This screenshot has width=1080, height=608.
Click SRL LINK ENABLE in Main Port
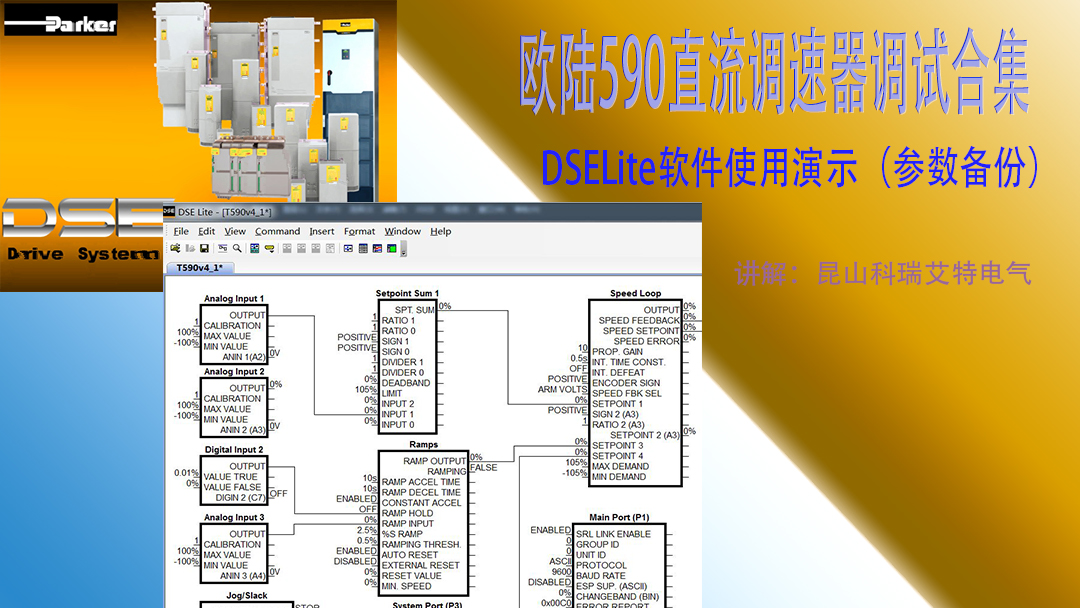pyautogui.click(x=613, y=534)
